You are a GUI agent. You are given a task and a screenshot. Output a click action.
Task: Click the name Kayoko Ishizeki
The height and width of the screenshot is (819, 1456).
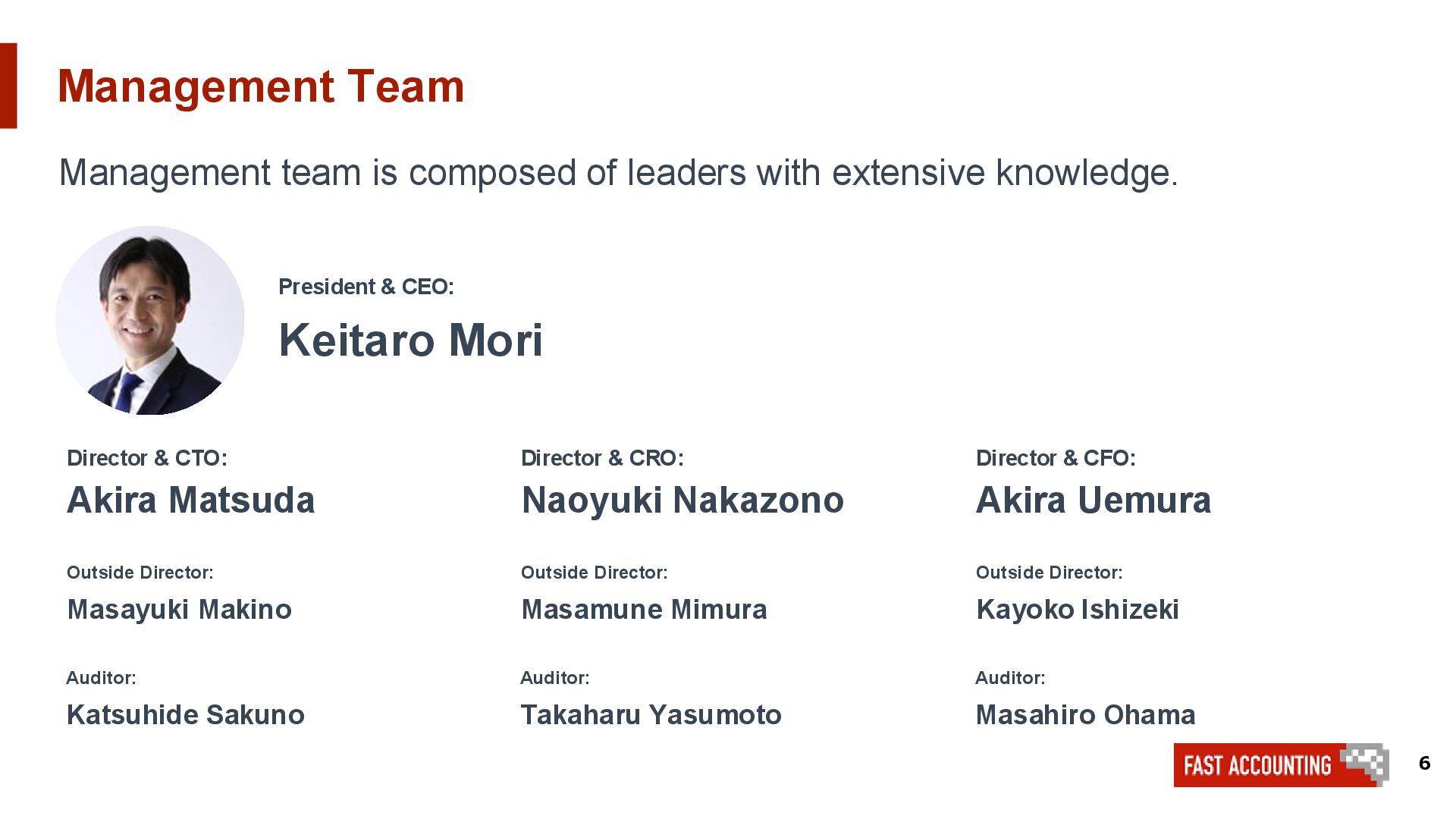[x=1078, y=610]
